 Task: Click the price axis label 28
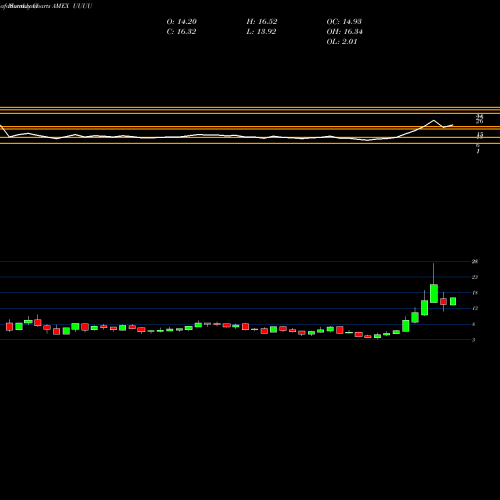pos(475,262)
